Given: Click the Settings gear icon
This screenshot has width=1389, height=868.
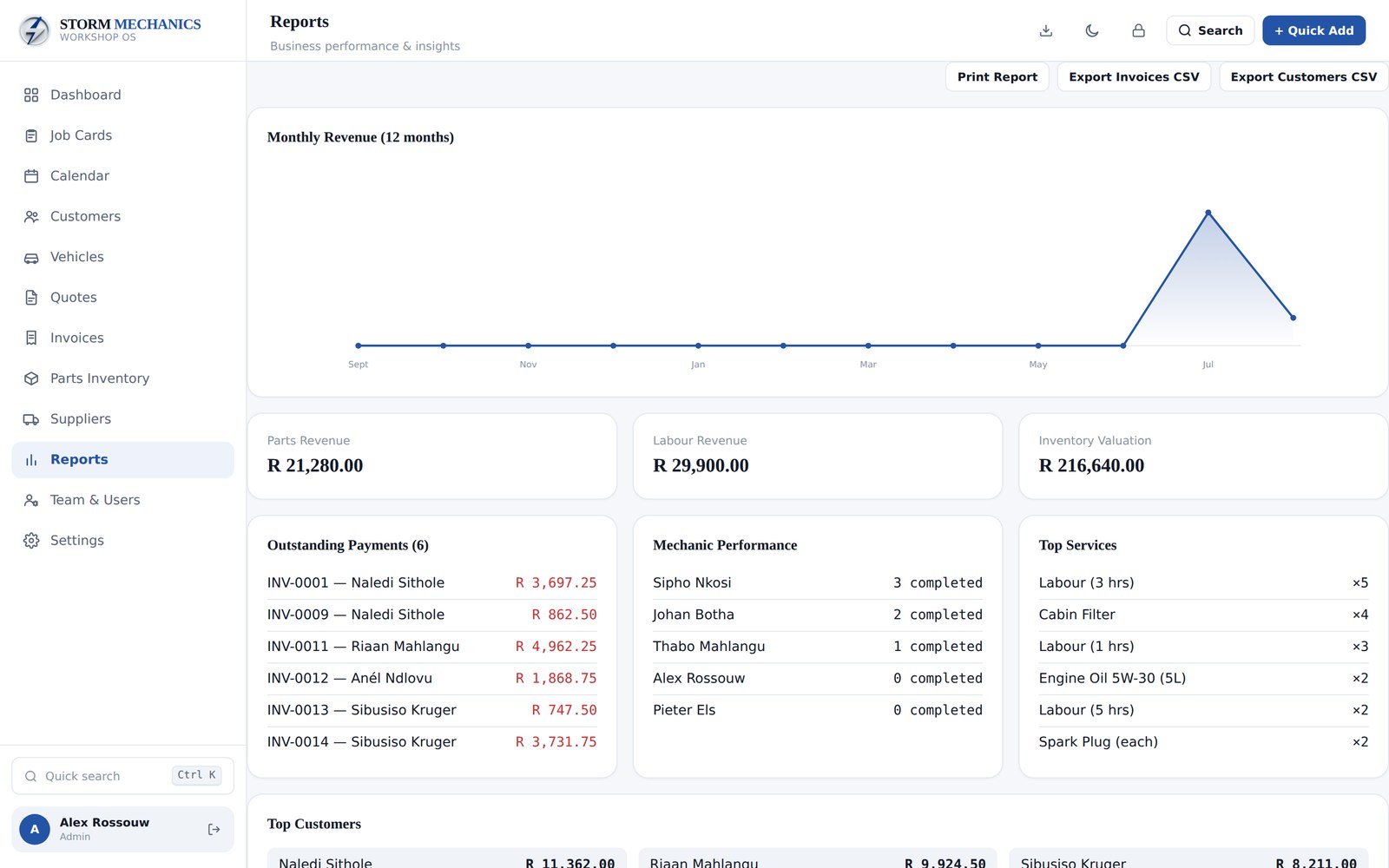Looking at the screenshot, I should click(x=31, y=541).
